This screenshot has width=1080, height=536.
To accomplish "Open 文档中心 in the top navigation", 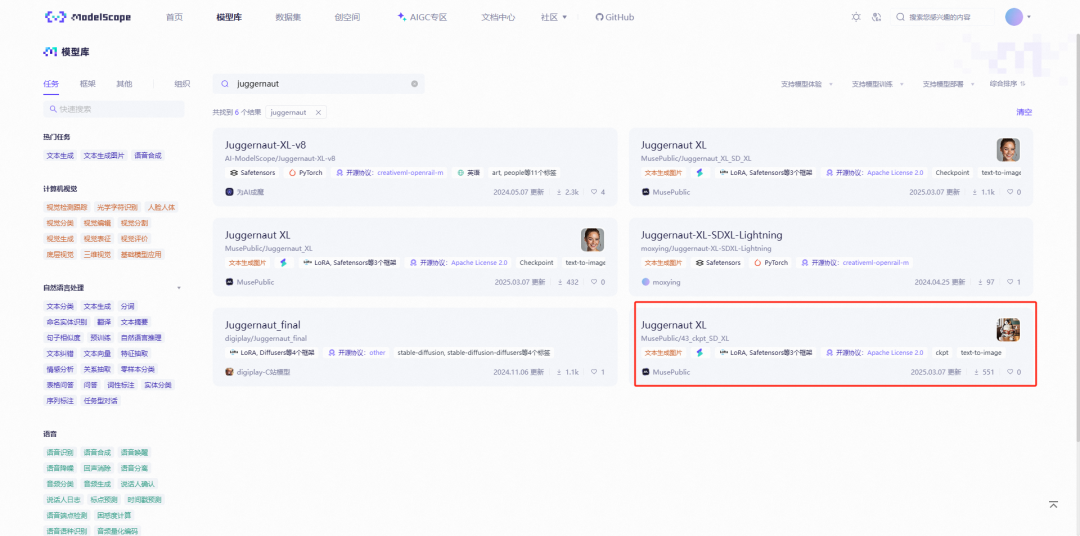I will (x=498, y=17).
